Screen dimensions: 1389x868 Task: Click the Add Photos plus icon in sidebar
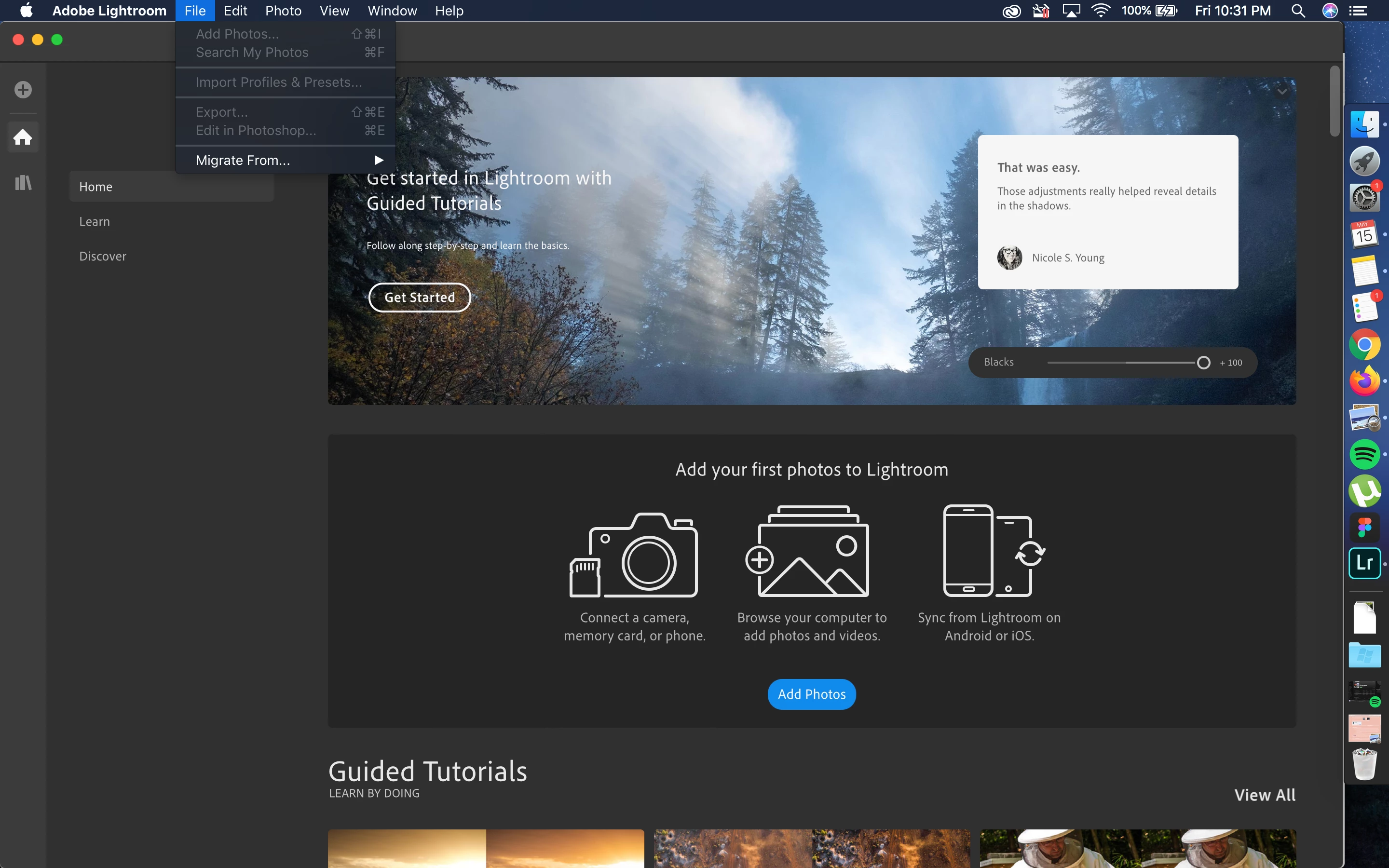[23, 90]
